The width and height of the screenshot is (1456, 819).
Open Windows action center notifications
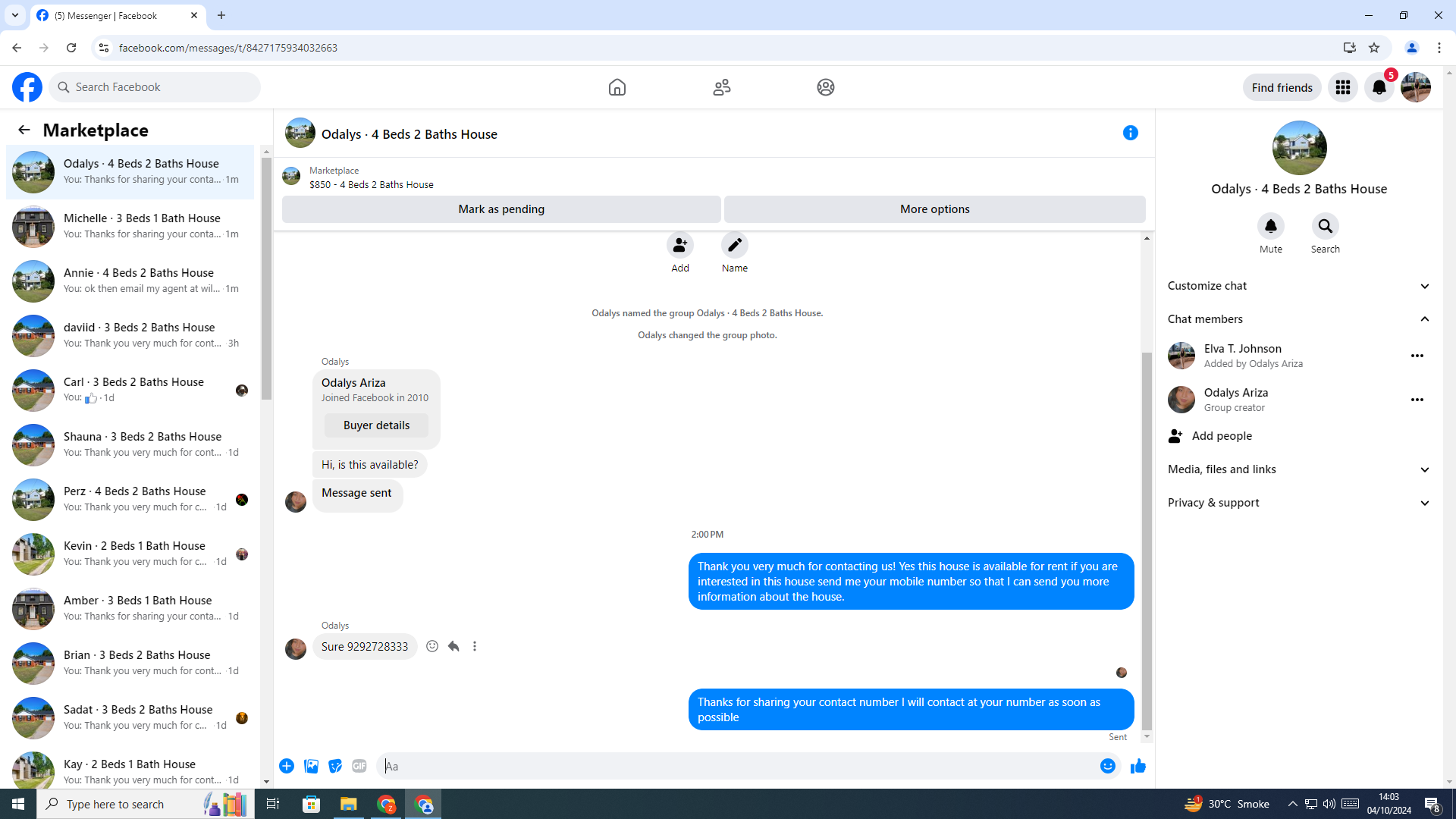click(x=1432, y=804)
